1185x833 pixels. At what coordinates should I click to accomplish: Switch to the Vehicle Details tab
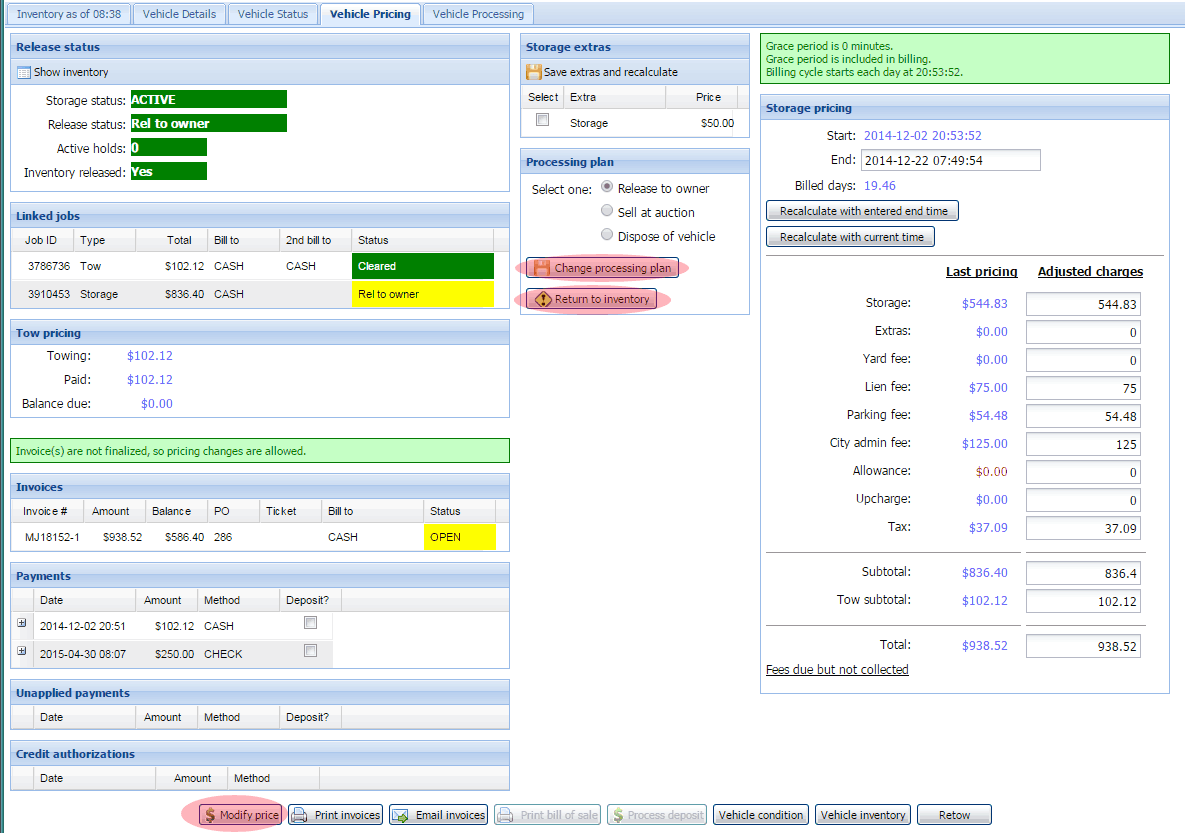[x=179, y=14]
